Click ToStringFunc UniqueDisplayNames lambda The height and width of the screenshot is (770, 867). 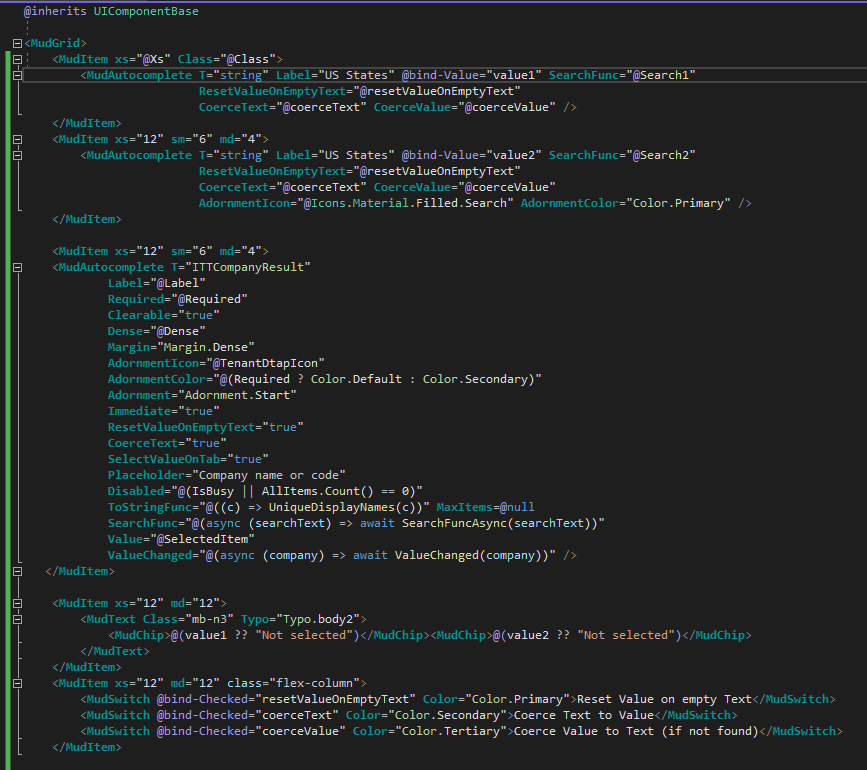[269, 508]
